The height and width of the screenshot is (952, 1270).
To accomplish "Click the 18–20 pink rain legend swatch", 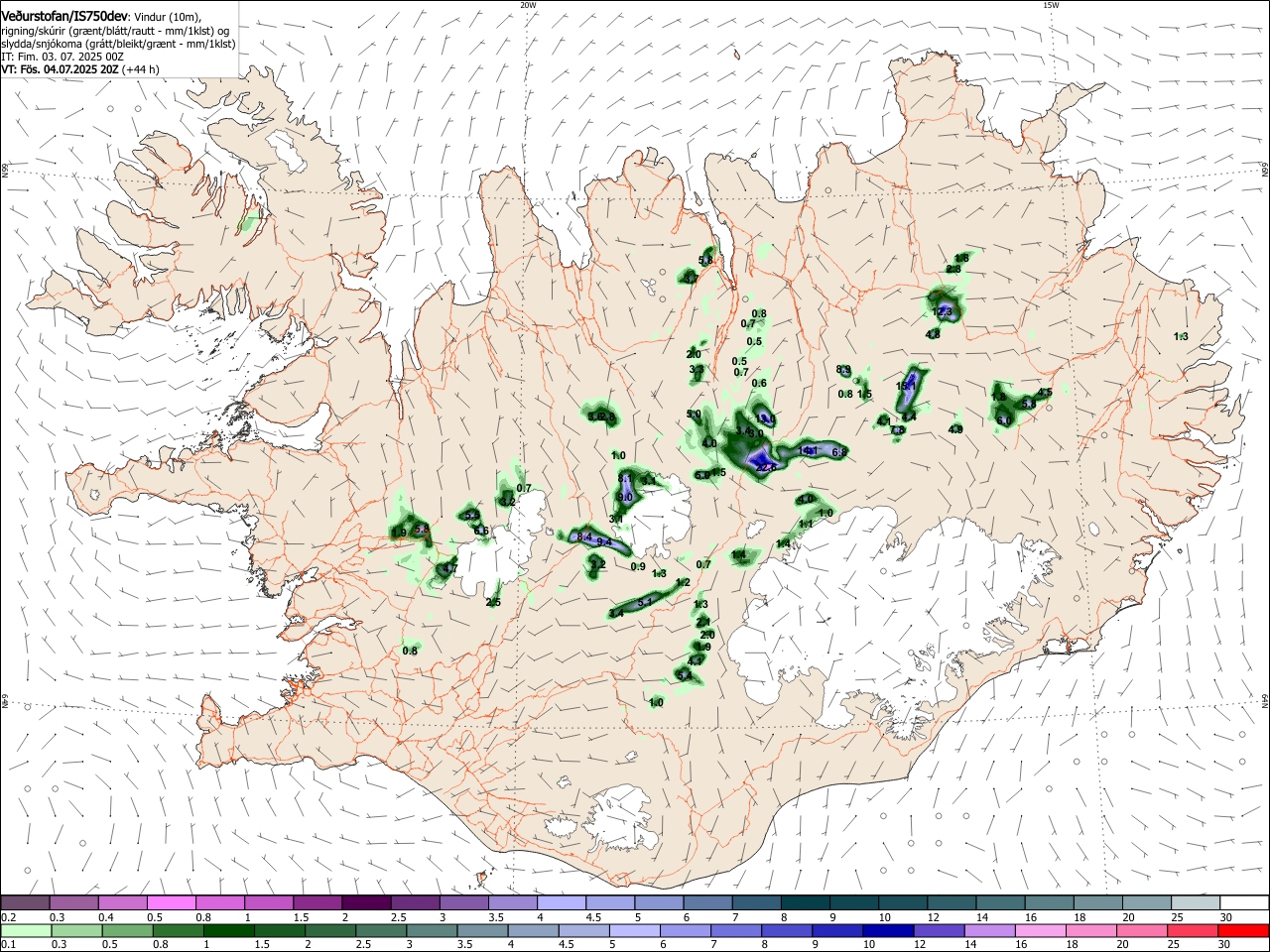I will 1089,930.
